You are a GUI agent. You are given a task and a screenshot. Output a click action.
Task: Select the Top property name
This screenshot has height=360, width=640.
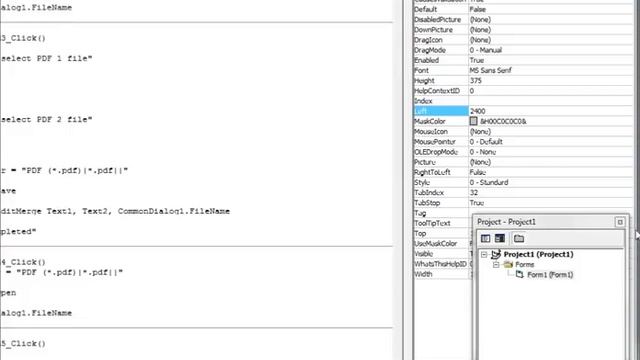coord(420,233)
